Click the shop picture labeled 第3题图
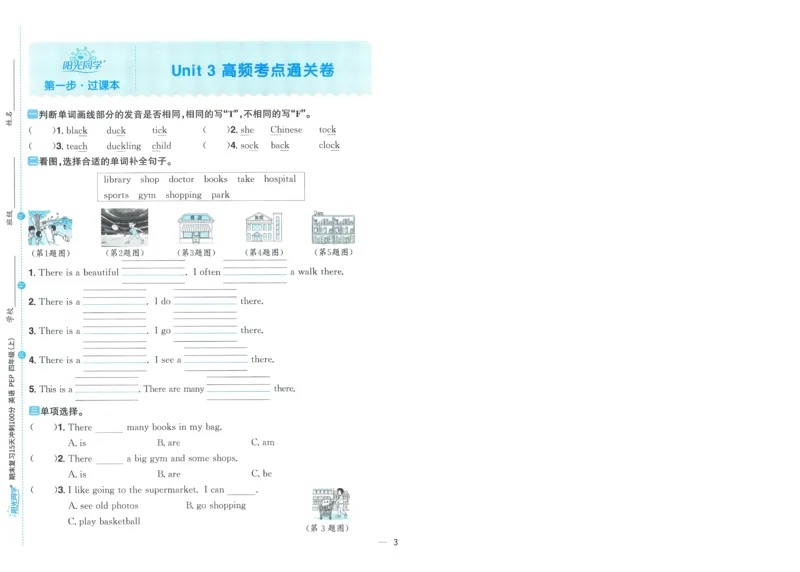 click(196, 228)
